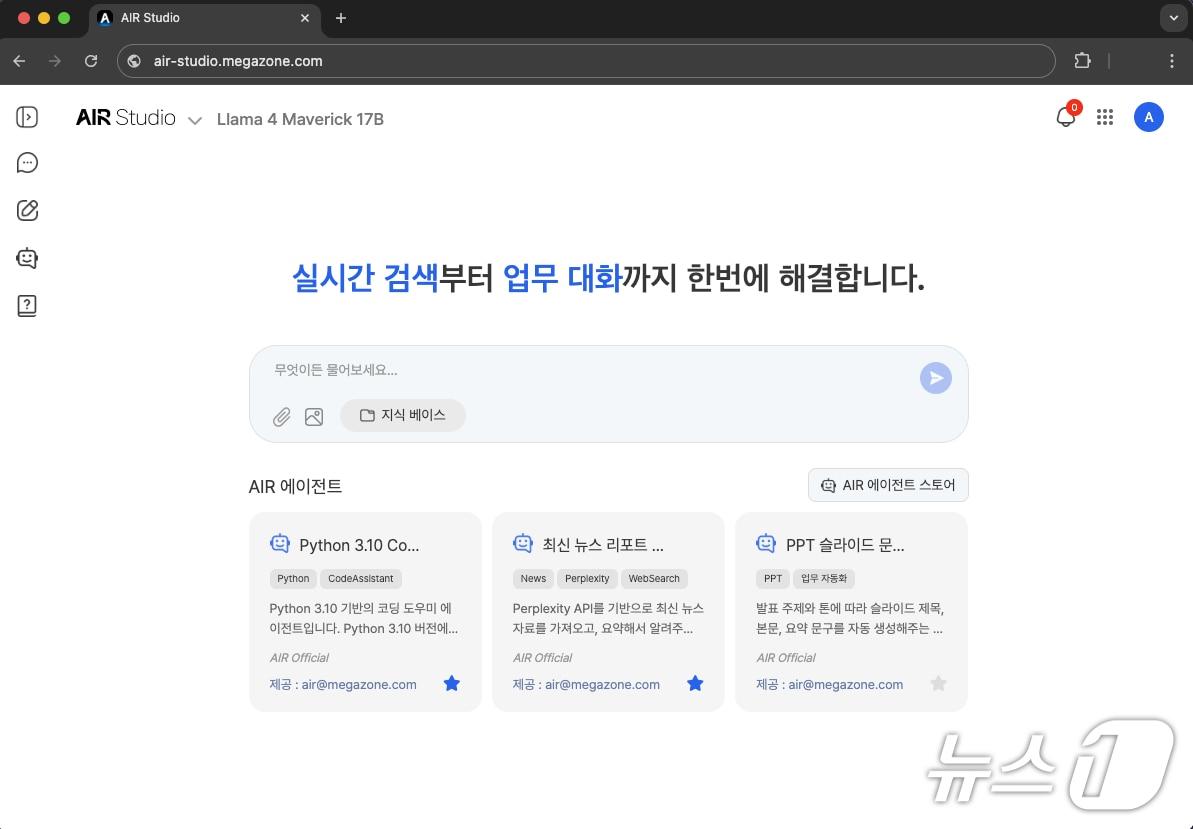
Task: Open the apps grid icon
Action: (1105, 117)
